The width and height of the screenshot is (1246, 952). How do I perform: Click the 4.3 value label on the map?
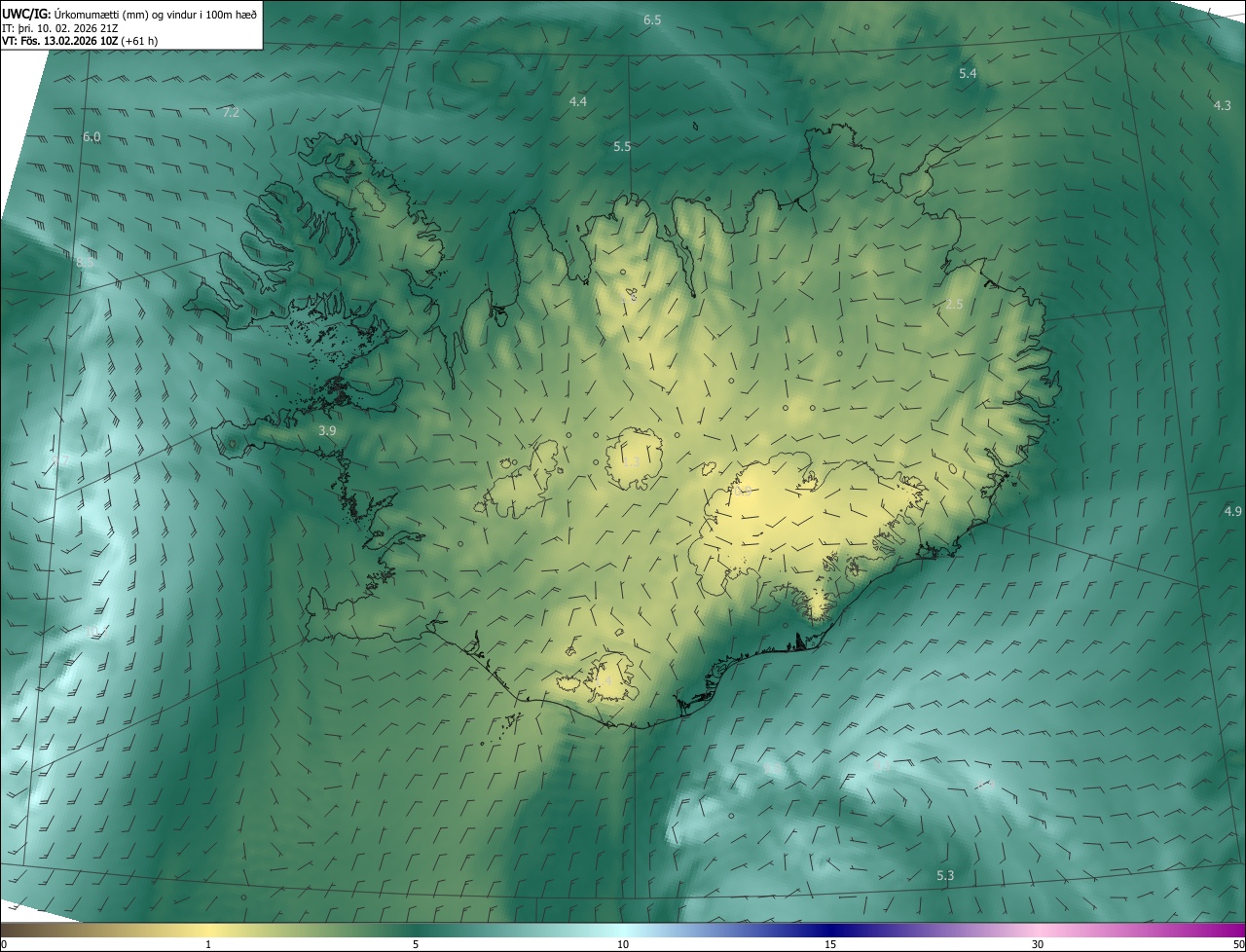click(x=1223, y=105)
